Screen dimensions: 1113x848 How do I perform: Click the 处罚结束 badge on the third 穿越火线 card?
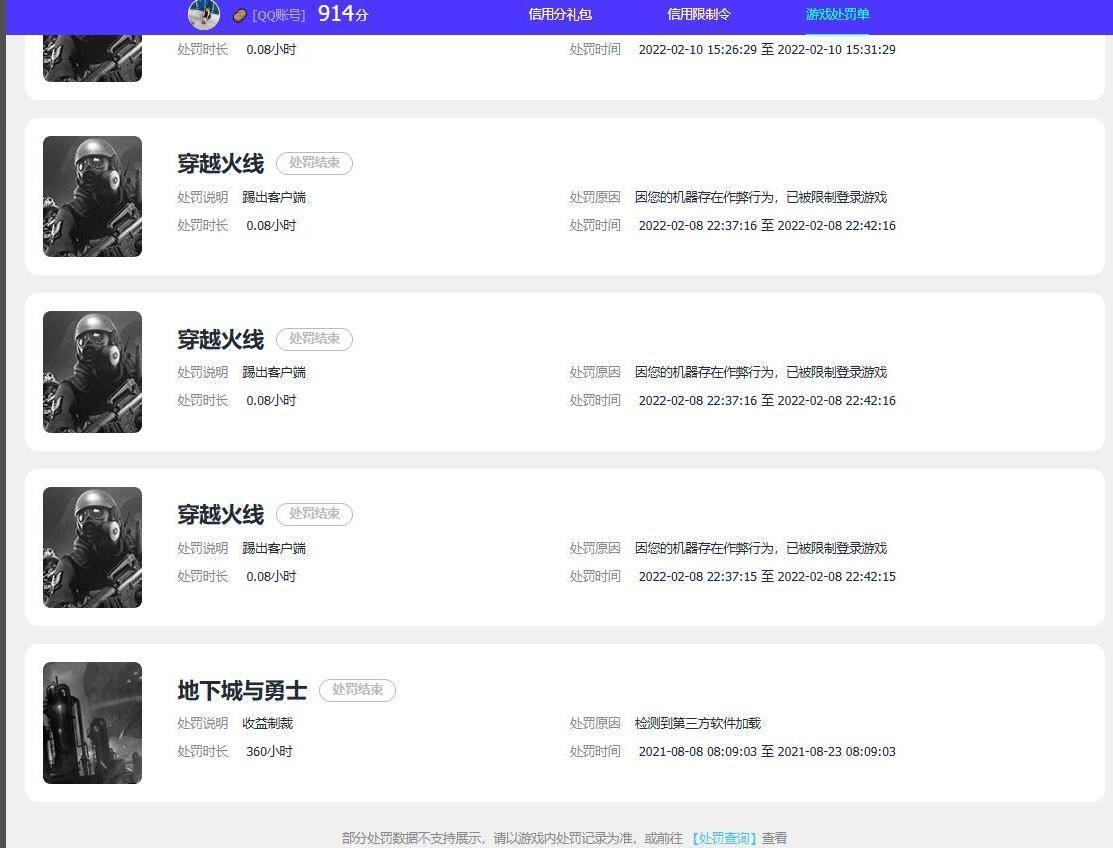tap(314, 514)
